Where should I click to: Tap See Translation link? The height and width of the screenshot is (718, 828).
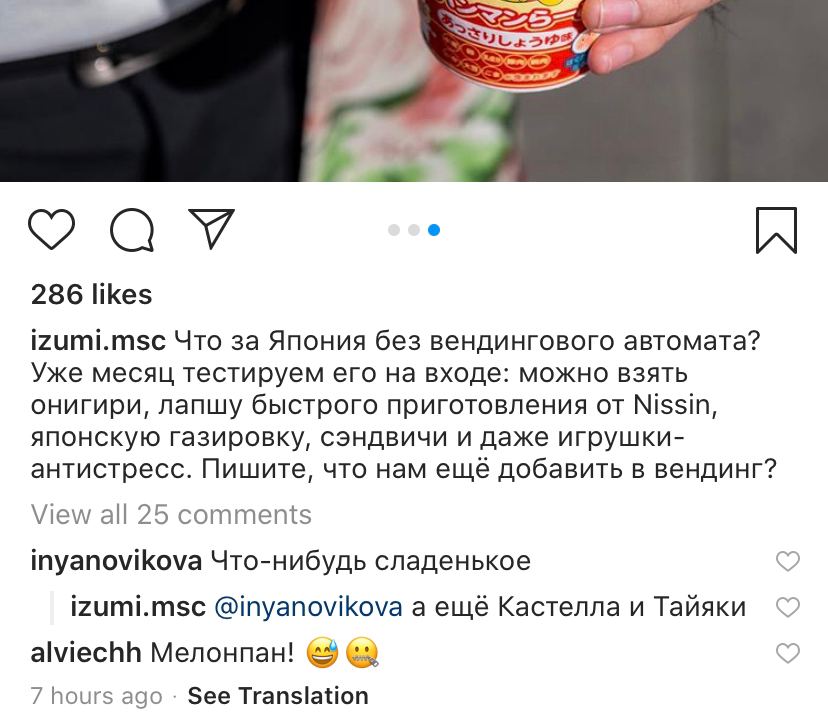click(x=278, y=696)
